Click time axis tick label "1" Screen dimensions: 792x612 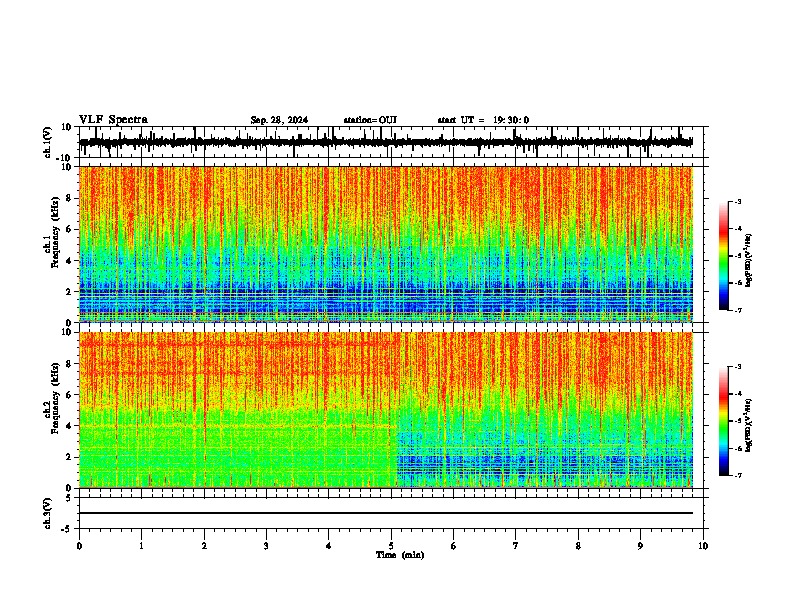coord(141,546)
